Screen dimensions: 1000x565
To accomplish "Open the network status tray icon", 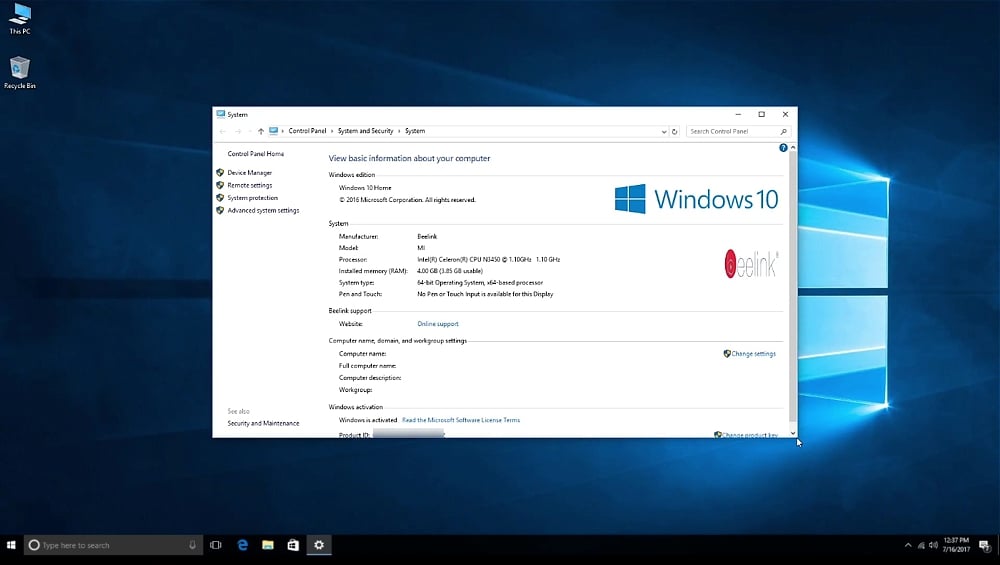I will tap(921, 545).
